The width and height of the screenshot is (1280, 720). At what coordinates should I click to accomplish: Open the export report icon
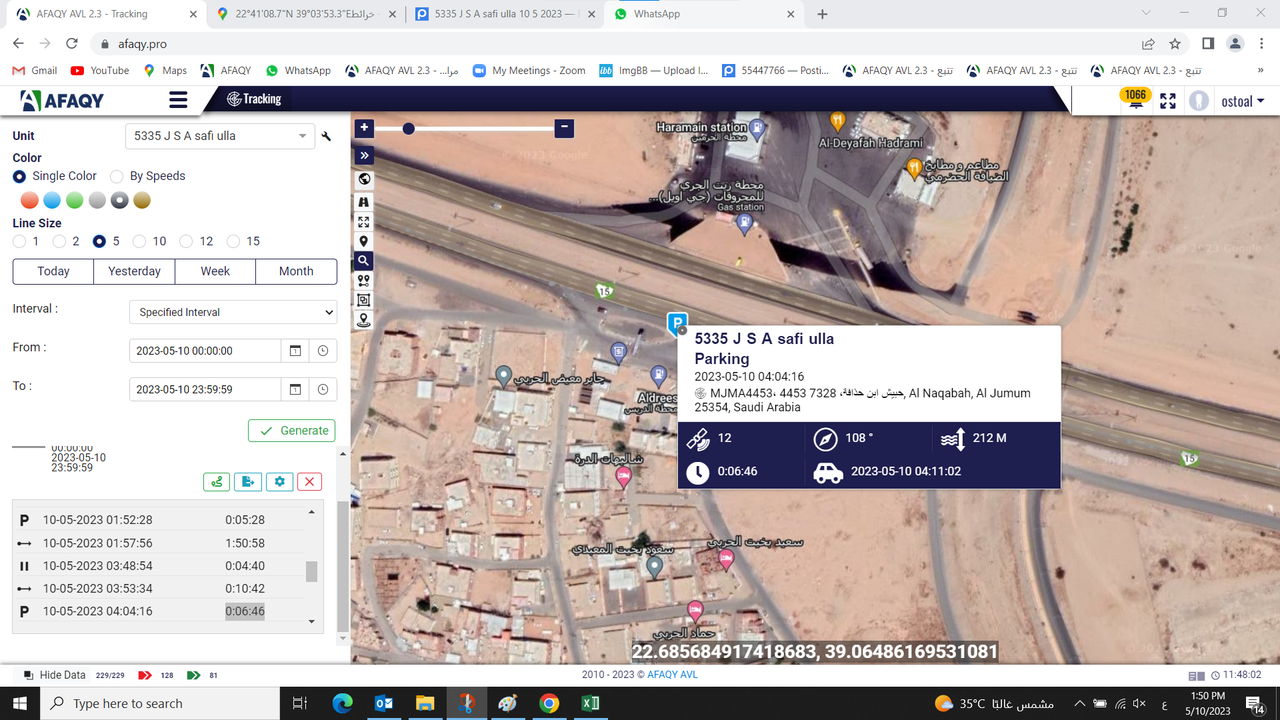click(248, 481)
